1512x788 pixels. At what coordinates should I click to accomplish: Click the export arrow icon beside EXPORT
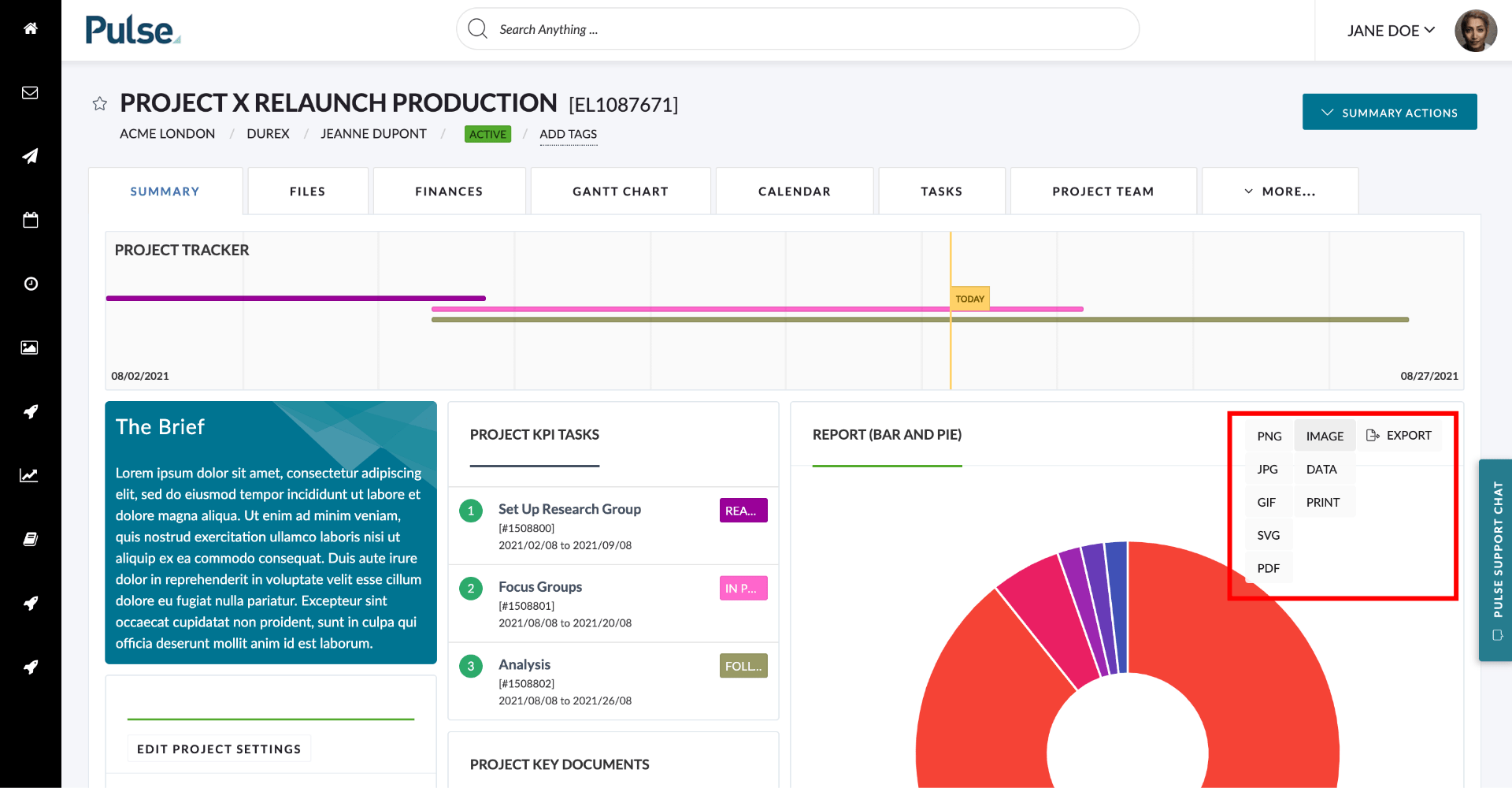coord(1373,435)
